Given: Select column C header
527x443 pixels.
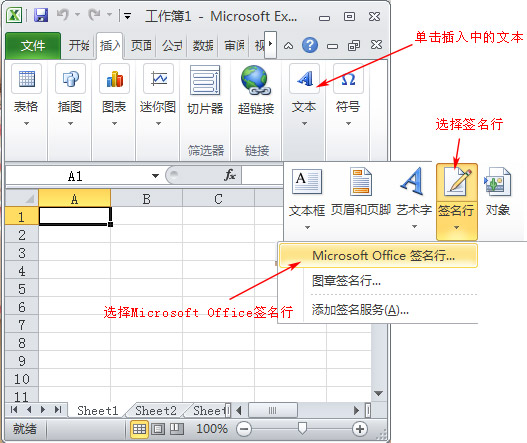Looking at the screenshot, I should tap(218, 199).
